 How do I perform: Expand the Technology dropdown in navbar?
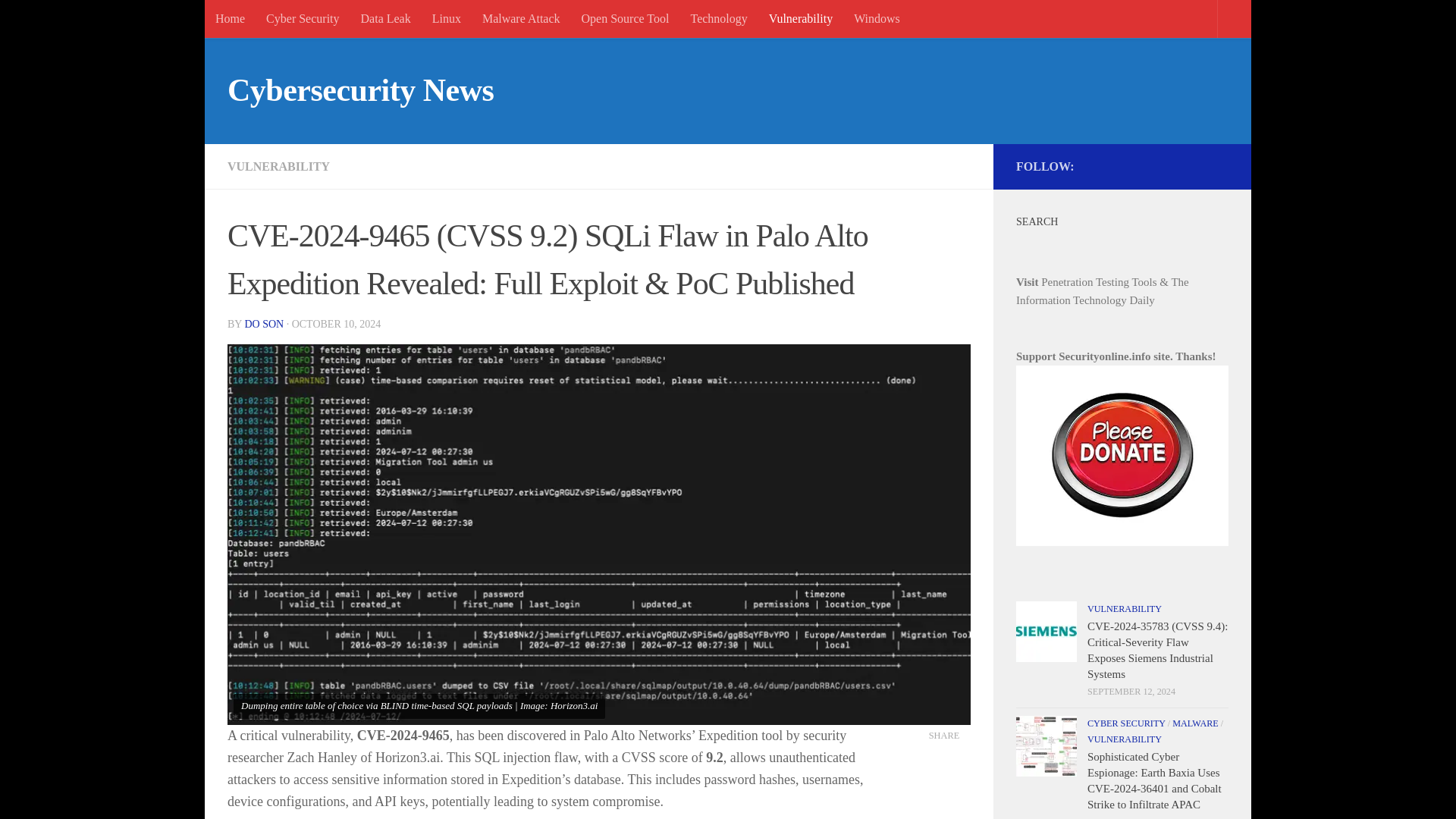point(718,19)
